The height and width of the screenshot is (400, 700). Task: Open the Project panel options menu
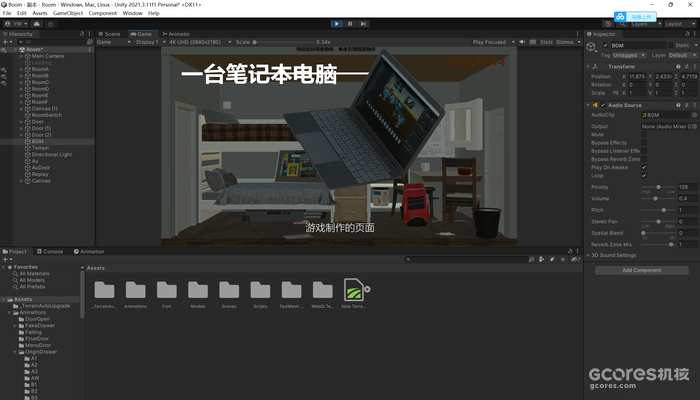[577, 251]
